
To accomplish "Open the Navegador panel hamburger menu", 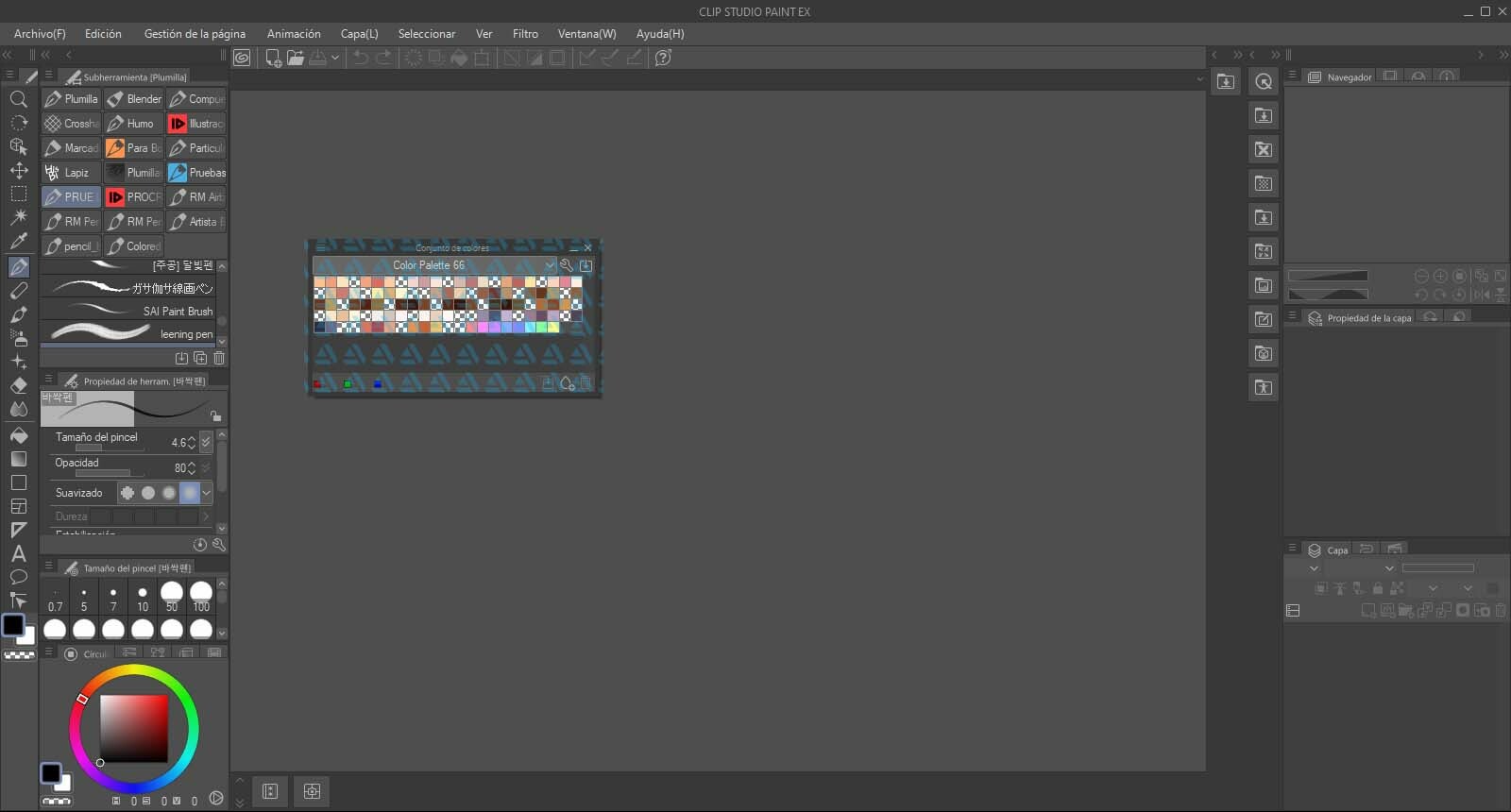I will coord(1292,76).
